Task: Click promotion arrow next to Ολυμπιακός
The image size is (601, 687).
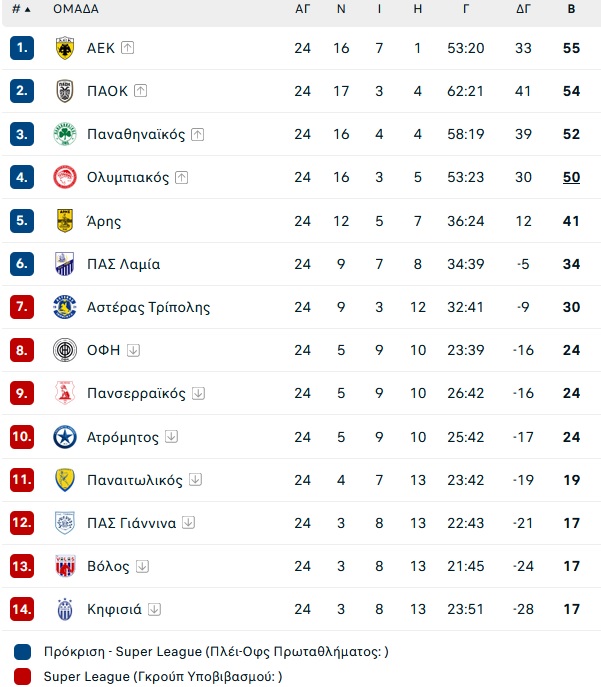Action: tap(181, 177)
